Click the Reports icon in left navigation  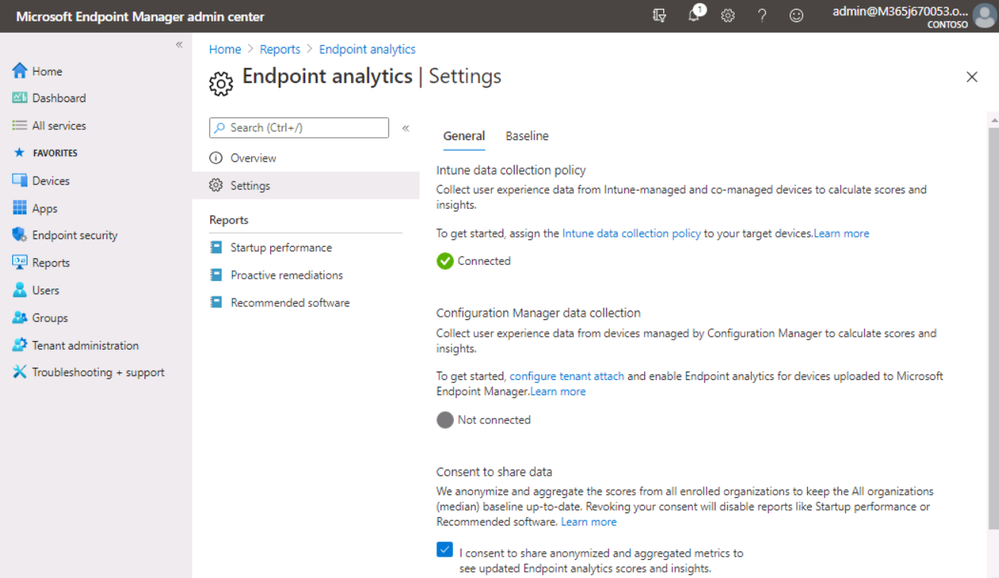(x=20, y=262)
